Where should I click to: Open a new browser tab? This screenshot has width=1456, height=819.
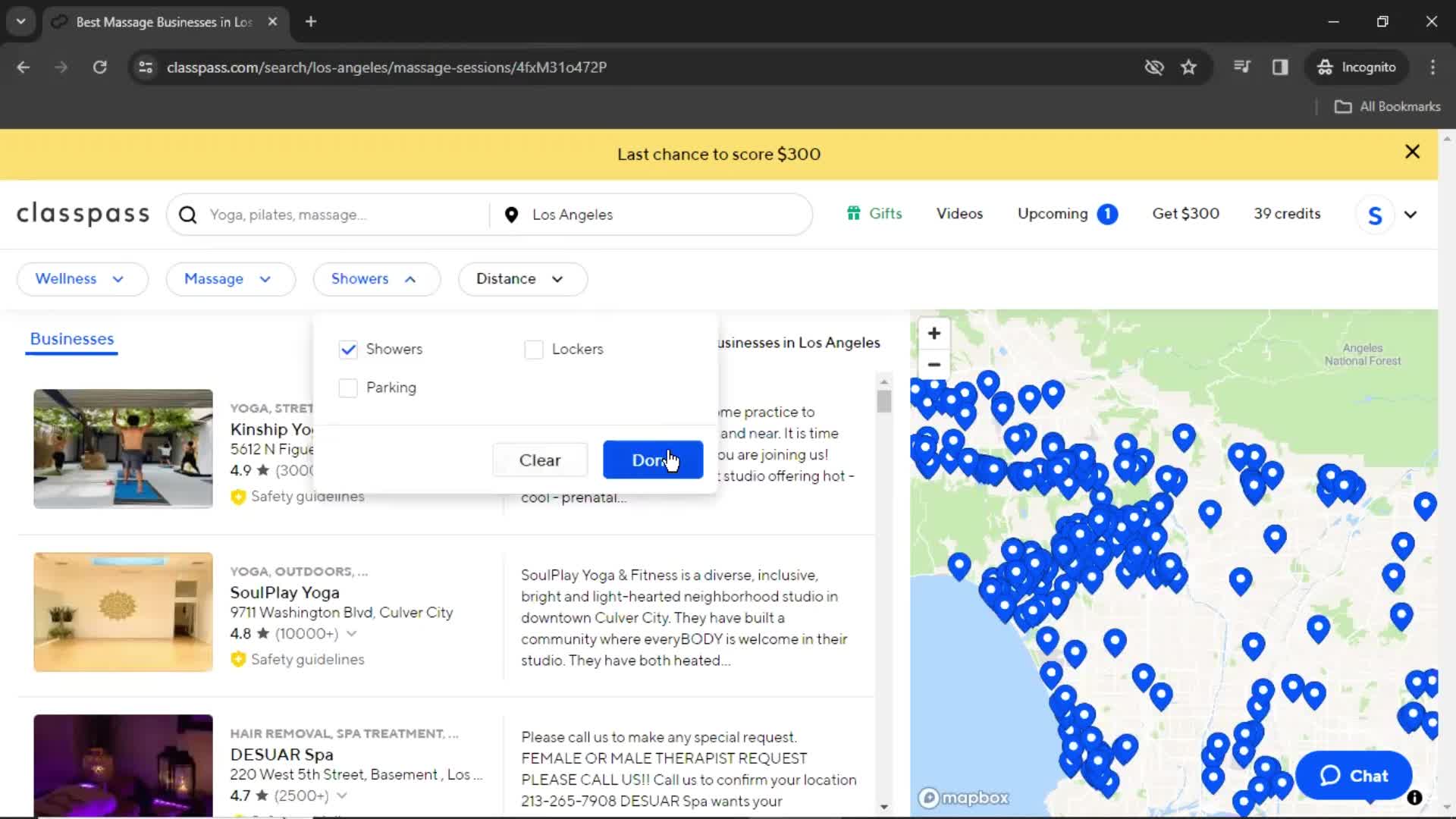(311, 21)
